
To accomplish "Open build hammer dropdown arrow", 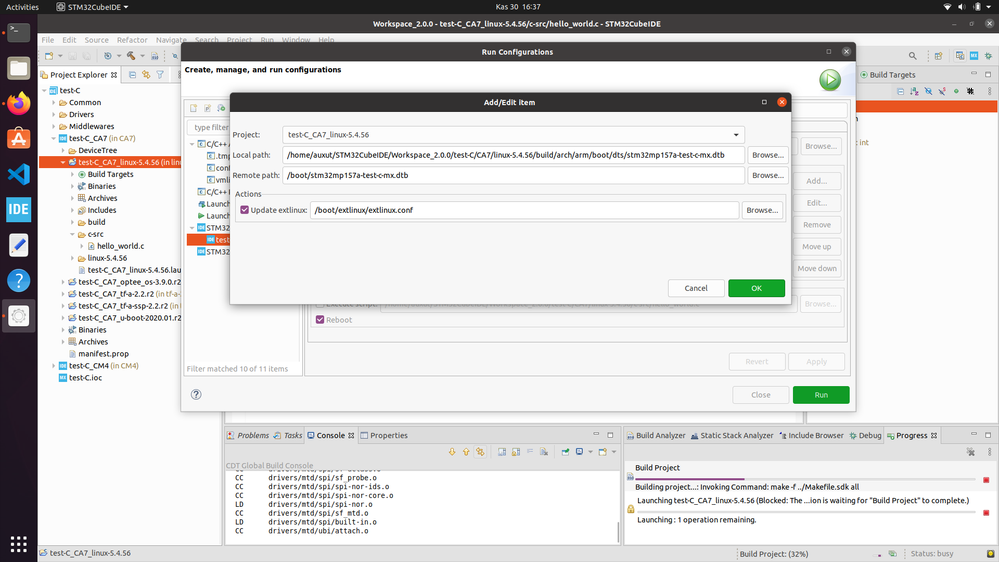I will pos(142,56).
